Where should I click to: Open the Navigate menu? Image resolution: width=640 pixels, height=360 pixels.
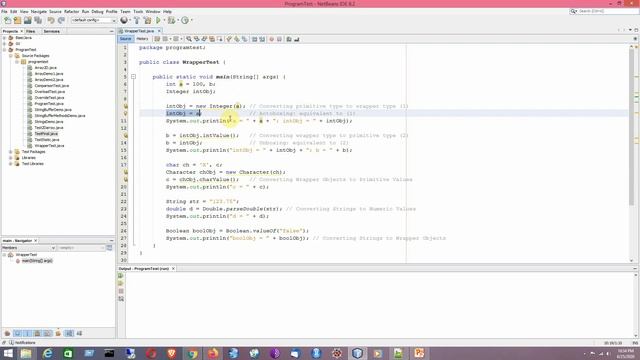39,11
